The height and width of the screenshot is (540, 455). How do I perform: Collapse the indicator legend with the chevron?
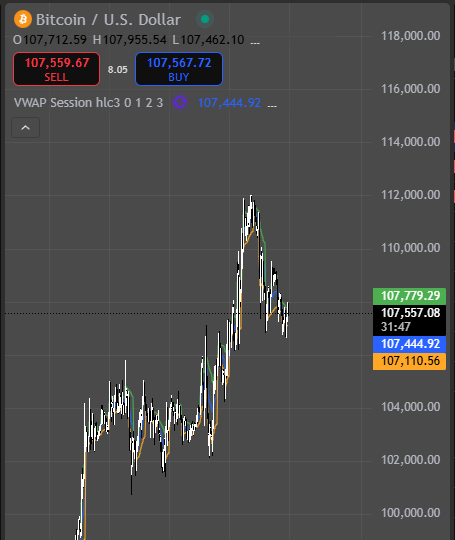coord(25,128)
